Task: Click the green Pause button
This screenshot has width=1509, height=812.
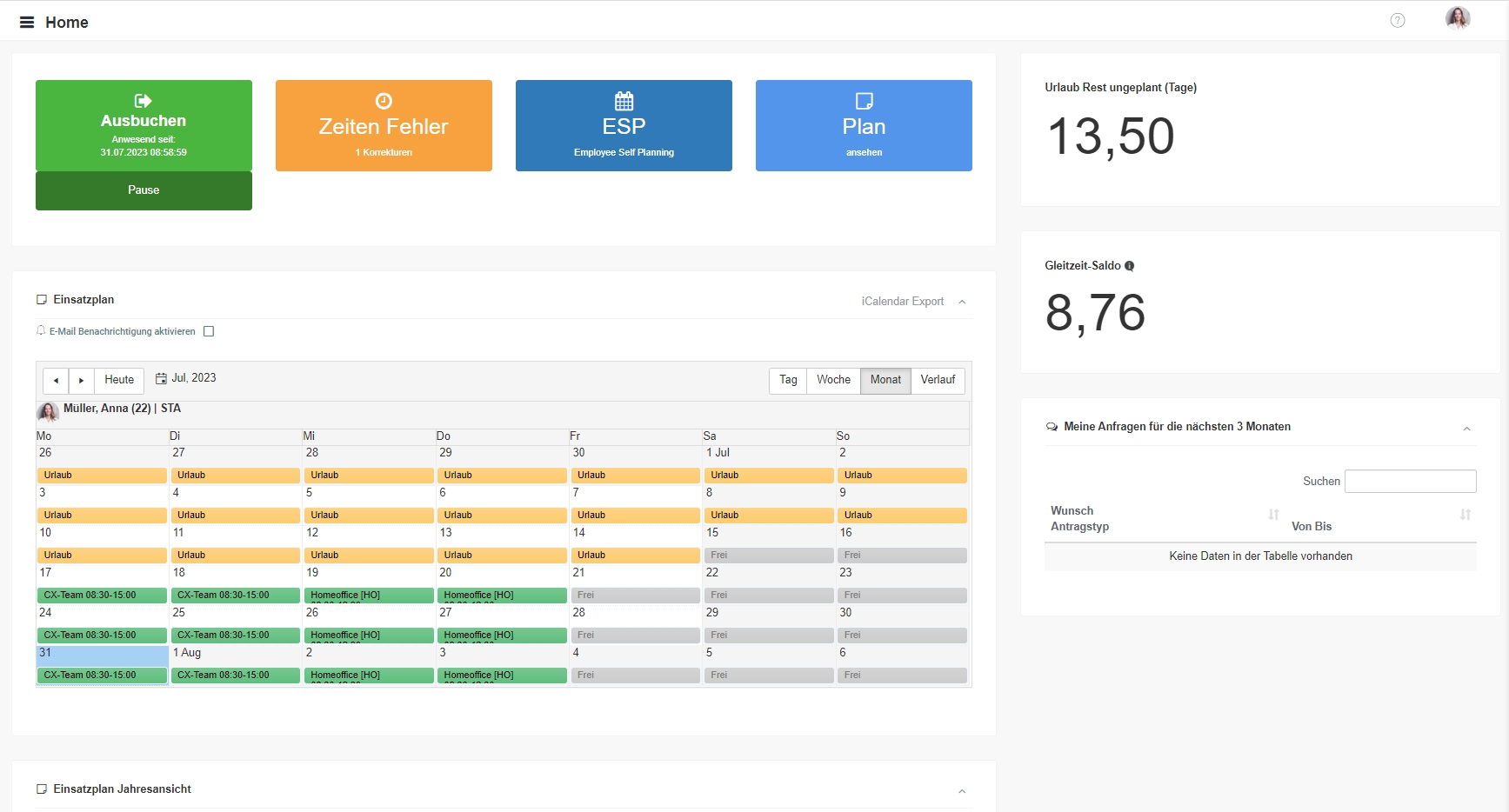Action: (x=144, y=190)
